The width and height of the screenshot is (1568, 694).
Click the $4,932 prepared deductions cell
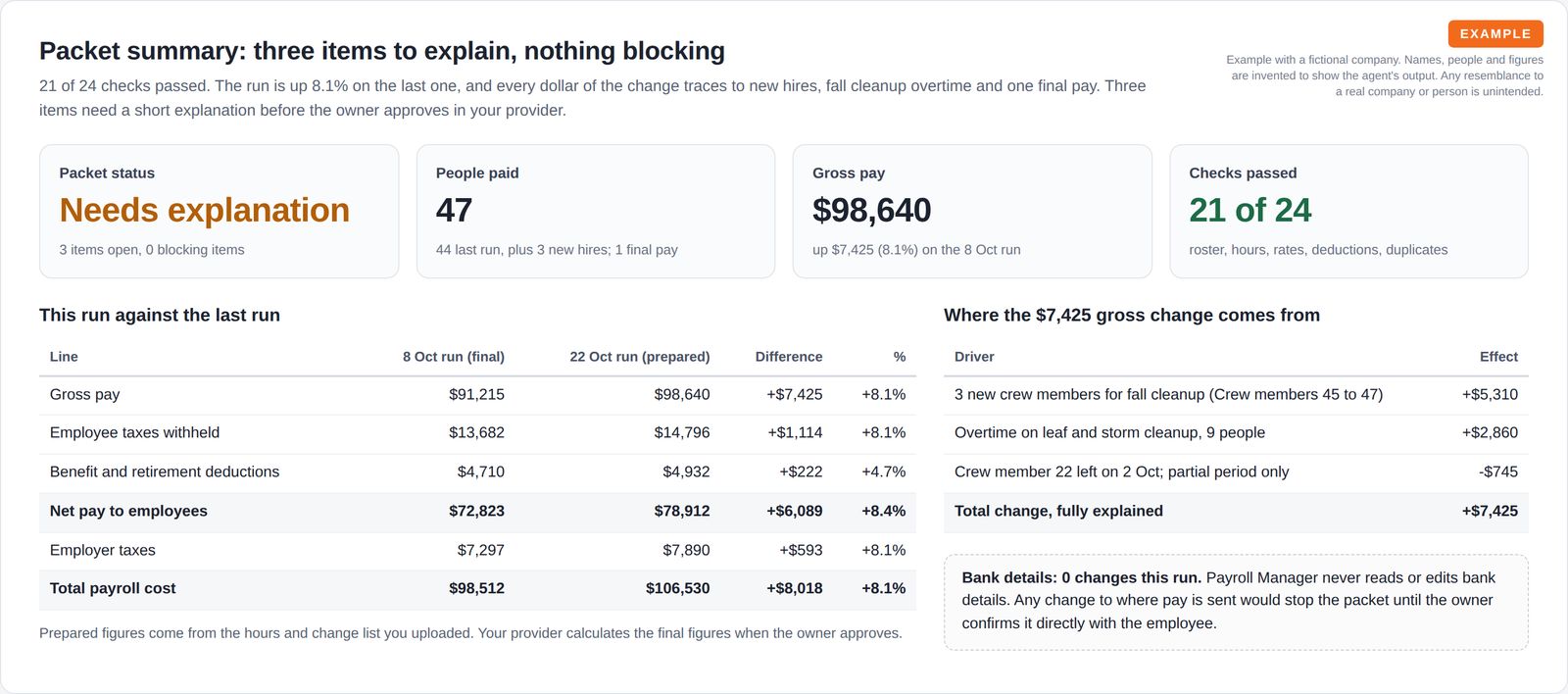686,471
